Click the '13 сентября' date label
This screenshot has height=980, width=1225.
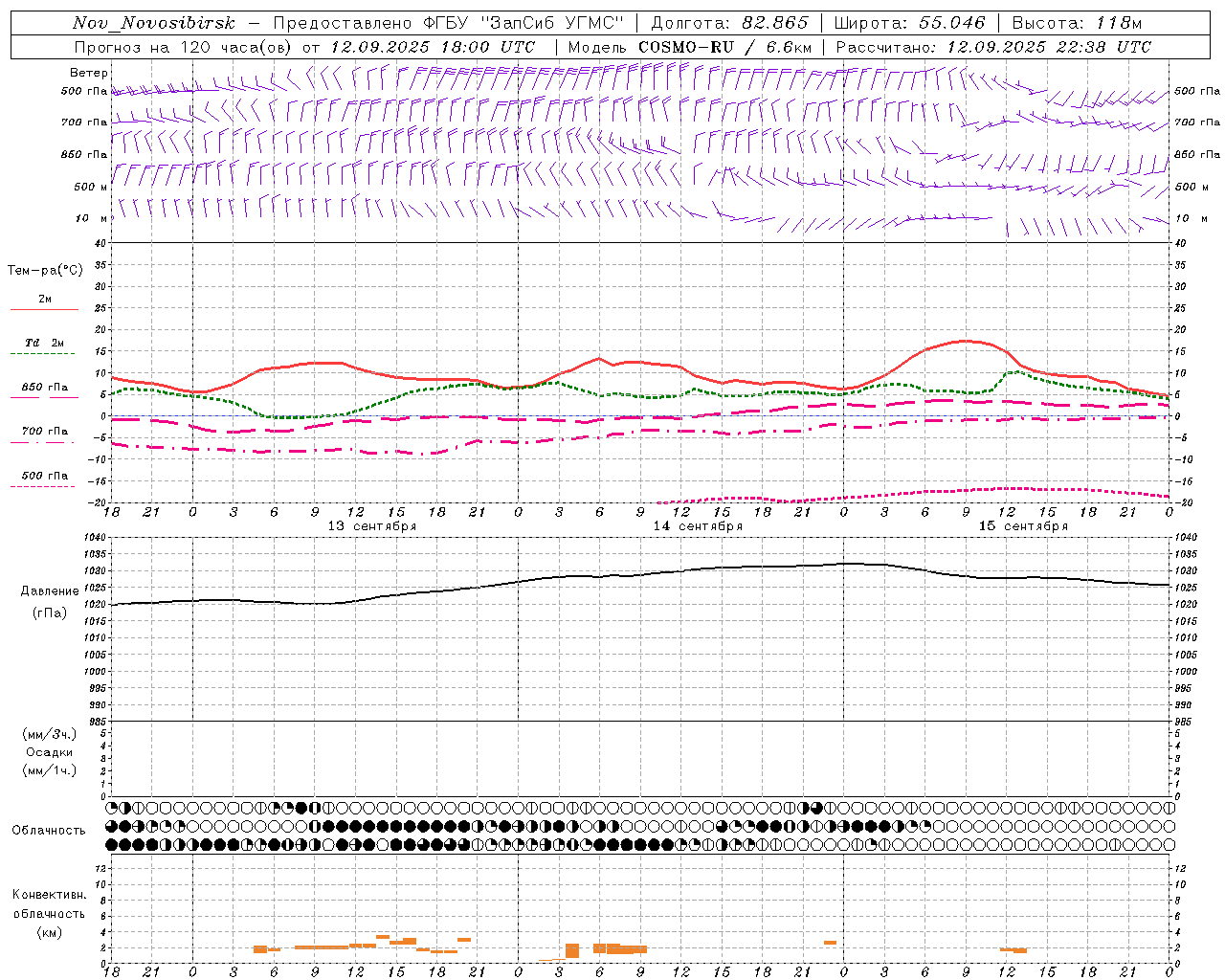tap(372, 526)
